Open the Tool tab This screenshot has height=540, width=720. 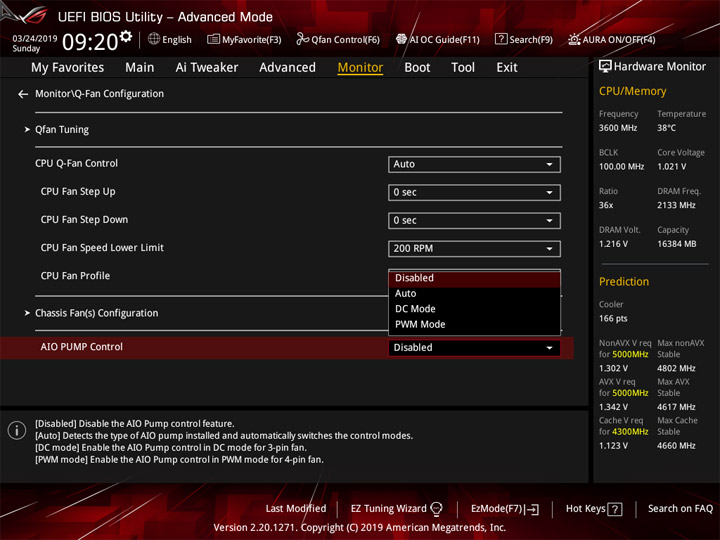pos(463,68)
